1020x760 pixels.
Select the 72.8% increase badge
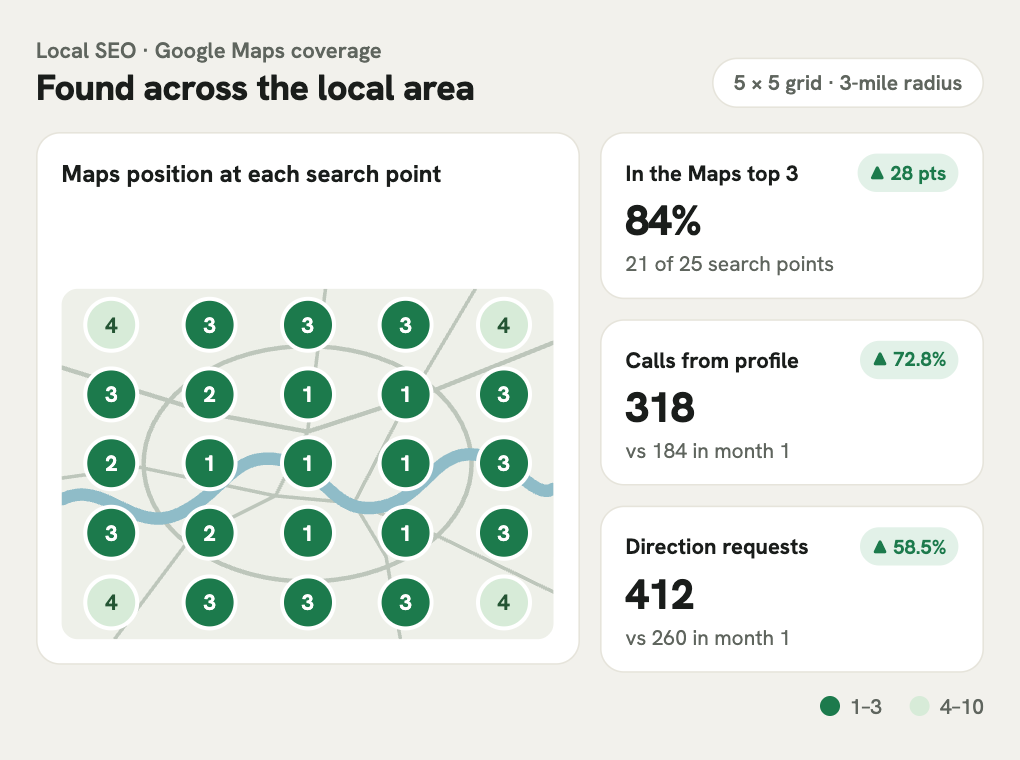pyautogui.click(x=909, y=359)
